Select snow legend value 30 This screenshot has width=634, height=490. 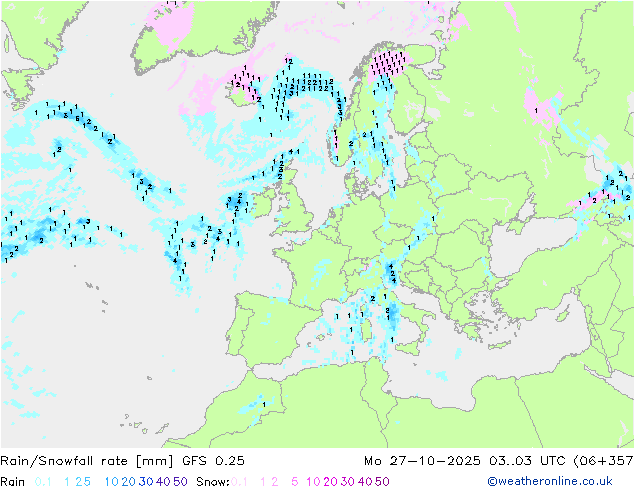click(x=348, y=482)
